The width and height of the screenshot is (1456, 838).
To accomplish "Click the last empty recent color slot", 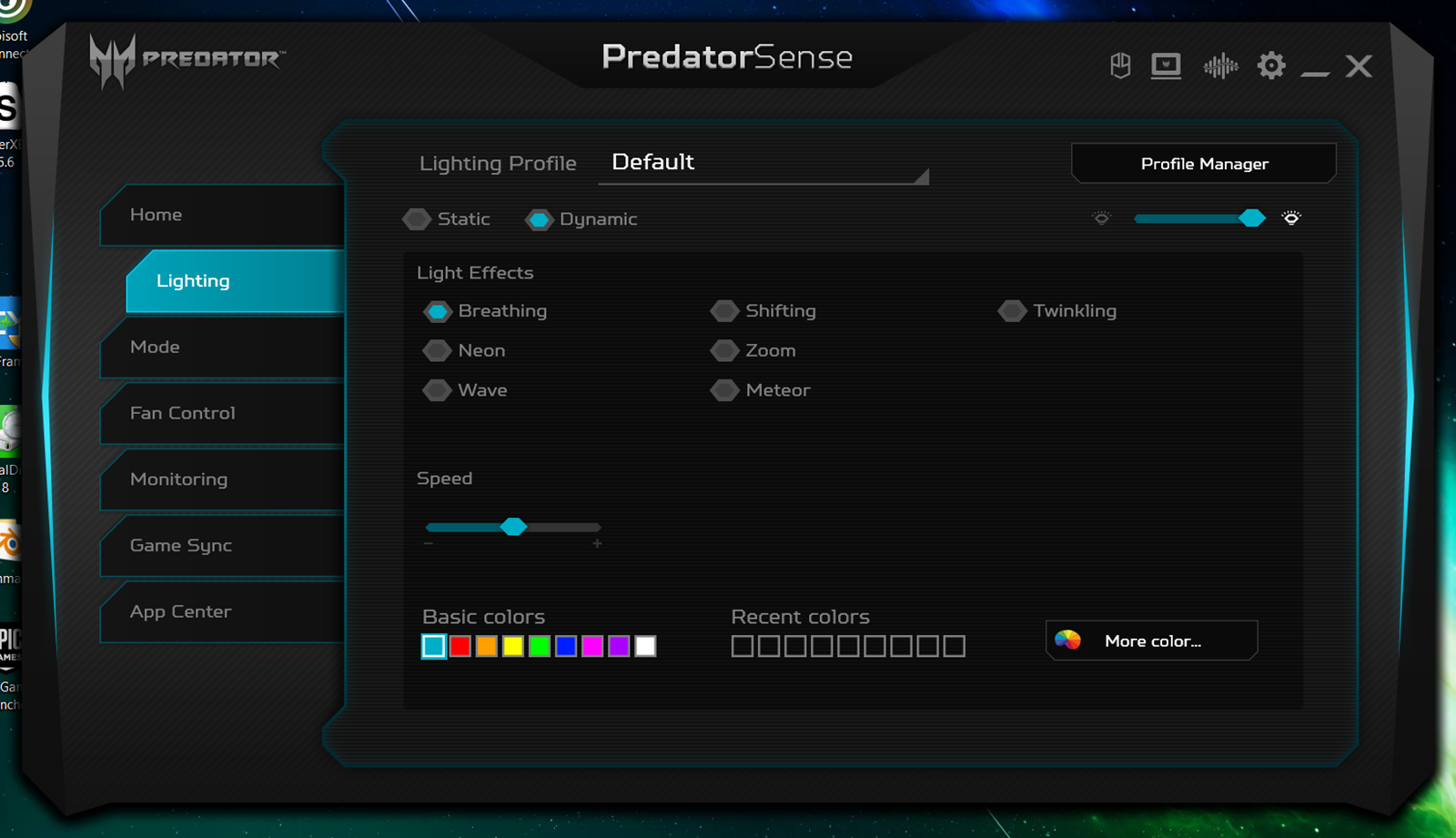I will [954, 646].
